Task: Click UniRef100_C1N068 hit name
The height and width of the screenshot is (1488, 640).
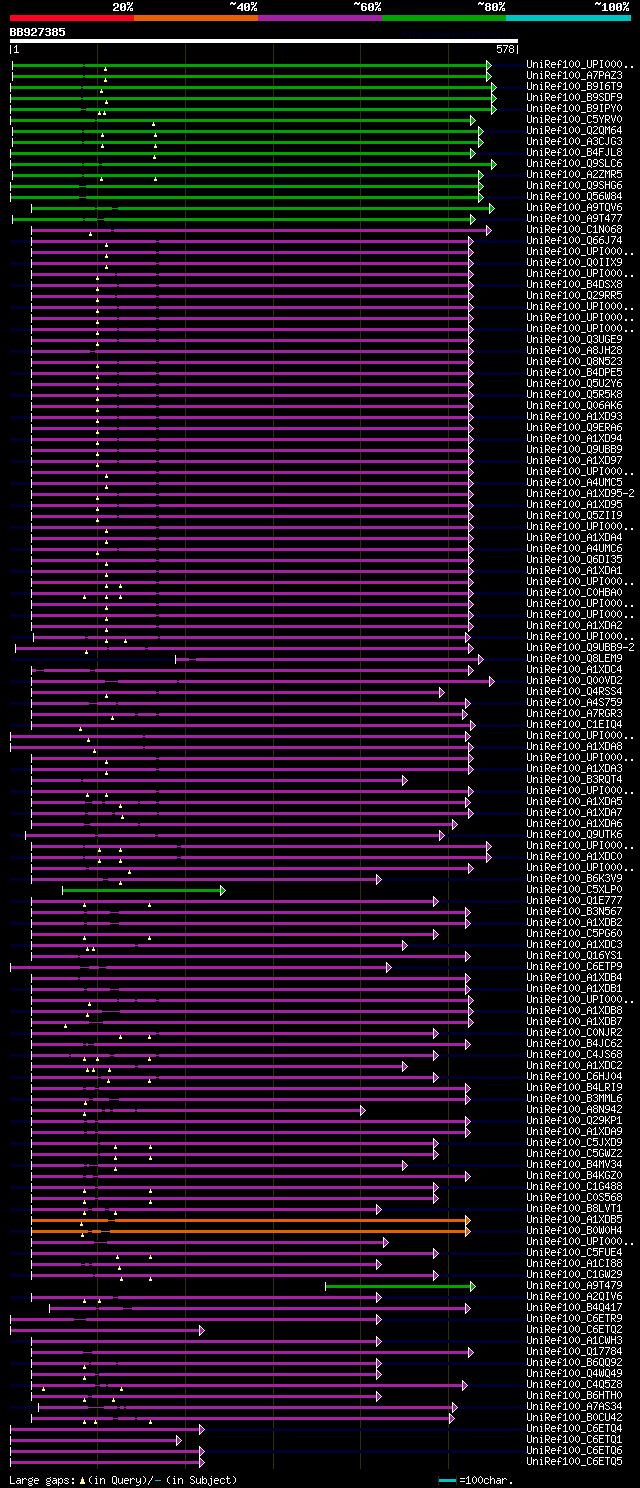Action: point(574,229)
